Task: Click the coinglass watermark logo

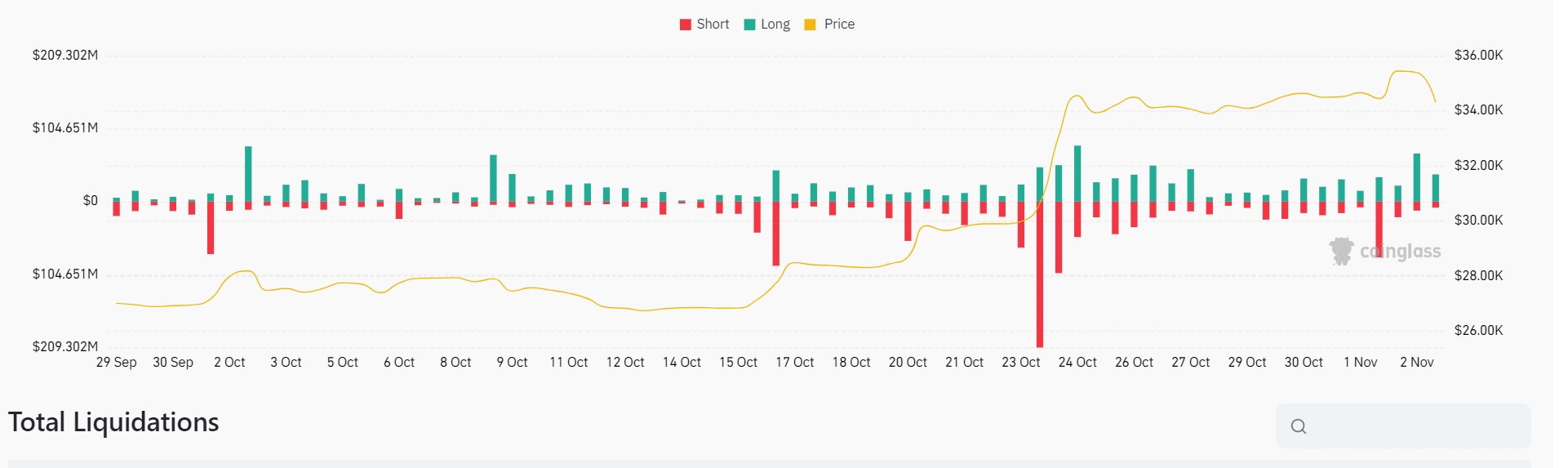Action: coord(1385,252)
